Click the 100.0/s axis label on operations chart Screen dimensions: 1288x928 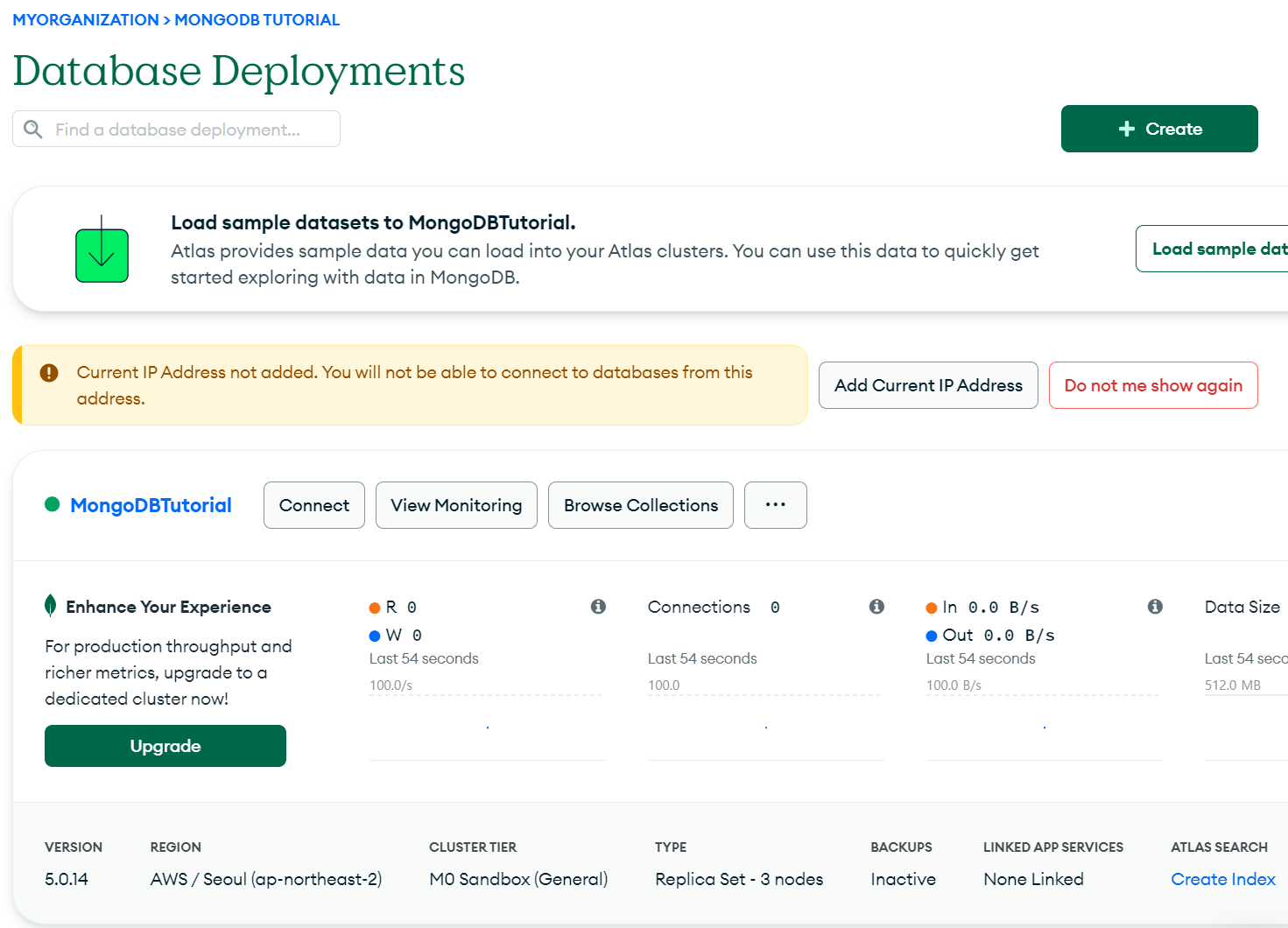click(x=391, y=685)
